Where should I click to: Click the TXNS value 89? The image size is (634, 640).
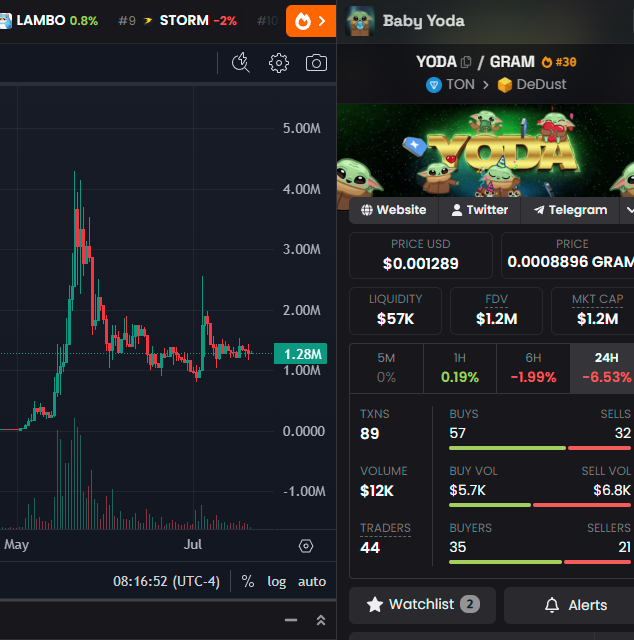coord(369,433)
